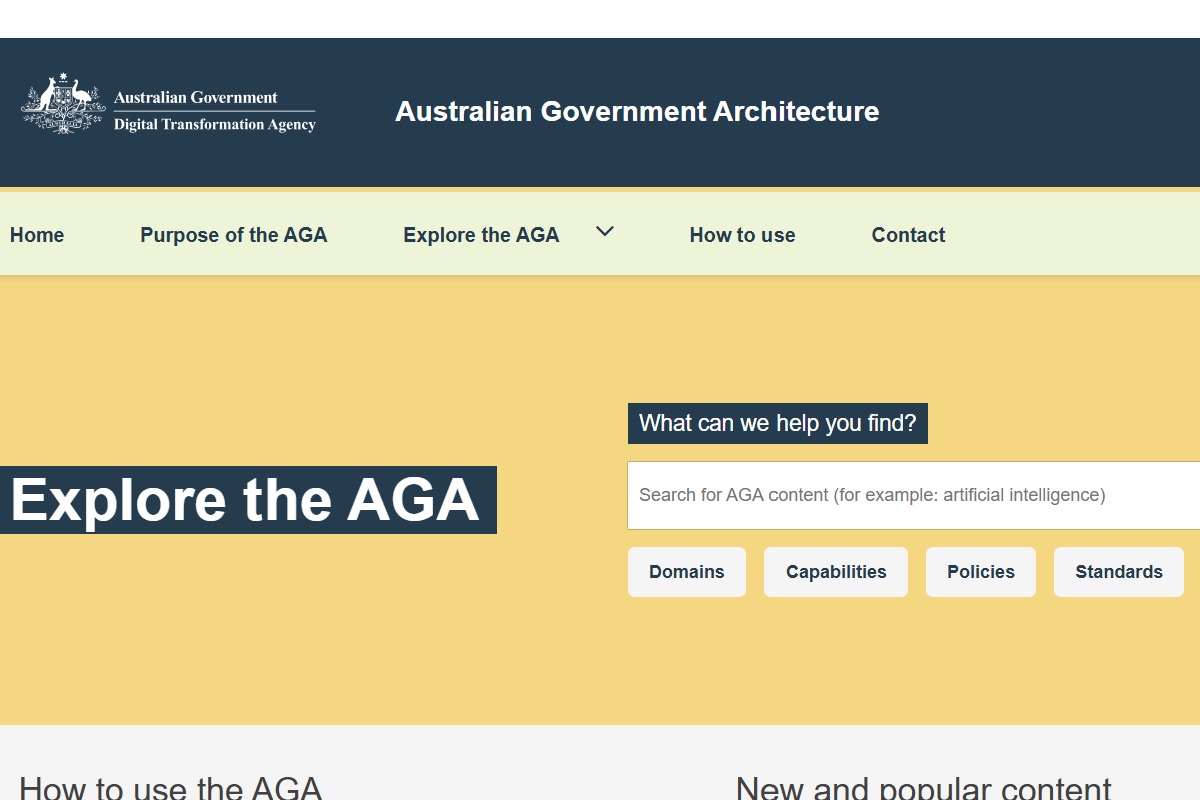Open the Capabilities button

coord(836,572)
